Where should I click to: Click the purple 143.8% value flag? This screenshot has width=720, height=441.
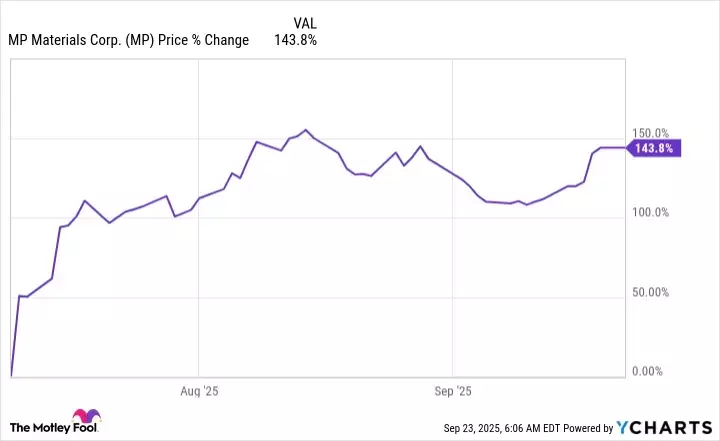coord(653,148)
